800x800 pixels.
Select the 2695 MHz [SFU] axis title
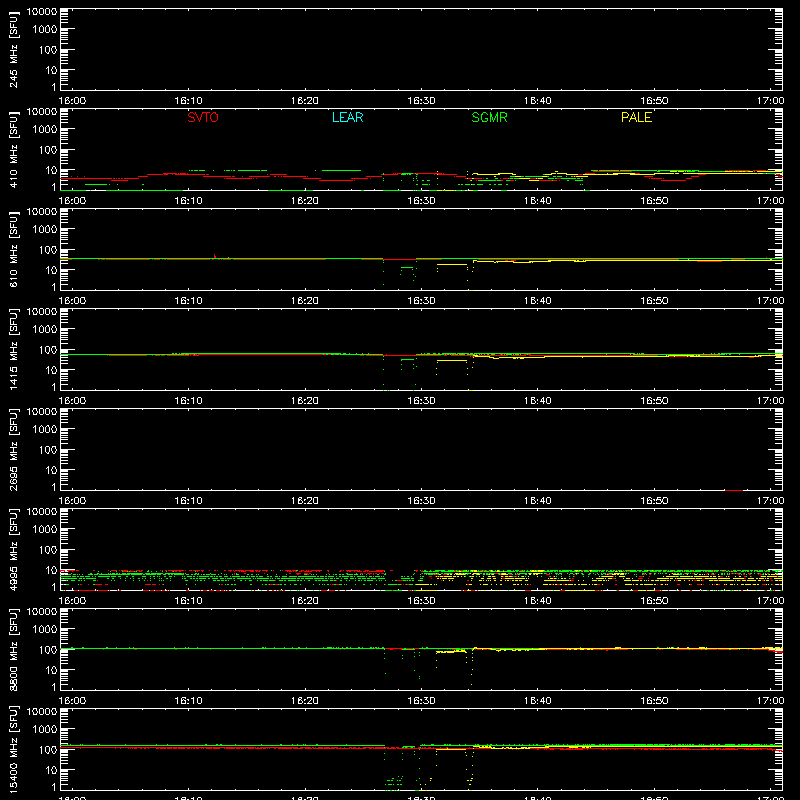[x=13, y=450]
